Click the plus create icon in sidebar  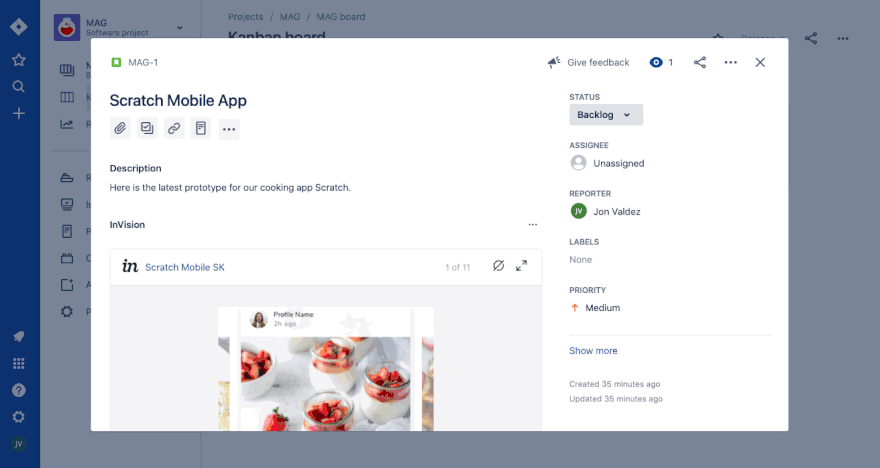click(19, 113)
